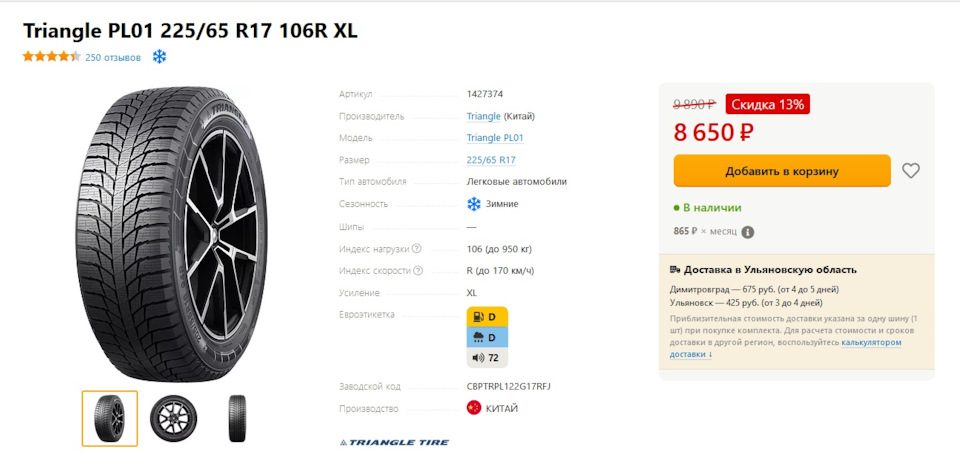Click the snowflake icon next to Зимние
This screenshot has width=960, height=475.
coord(474,204)
